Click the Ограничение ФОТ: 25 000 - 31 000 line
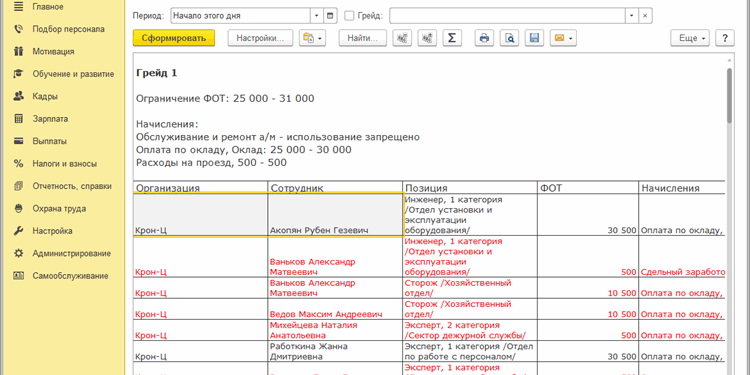 point(225,99)
